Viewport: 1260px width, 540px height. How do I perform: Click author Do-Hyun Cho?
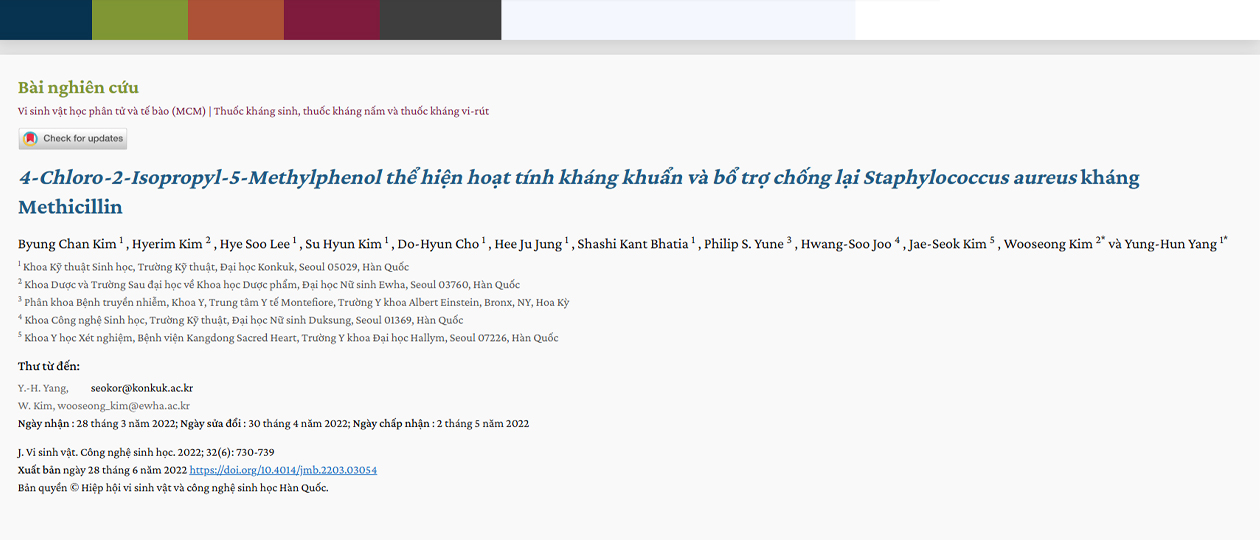438,244
